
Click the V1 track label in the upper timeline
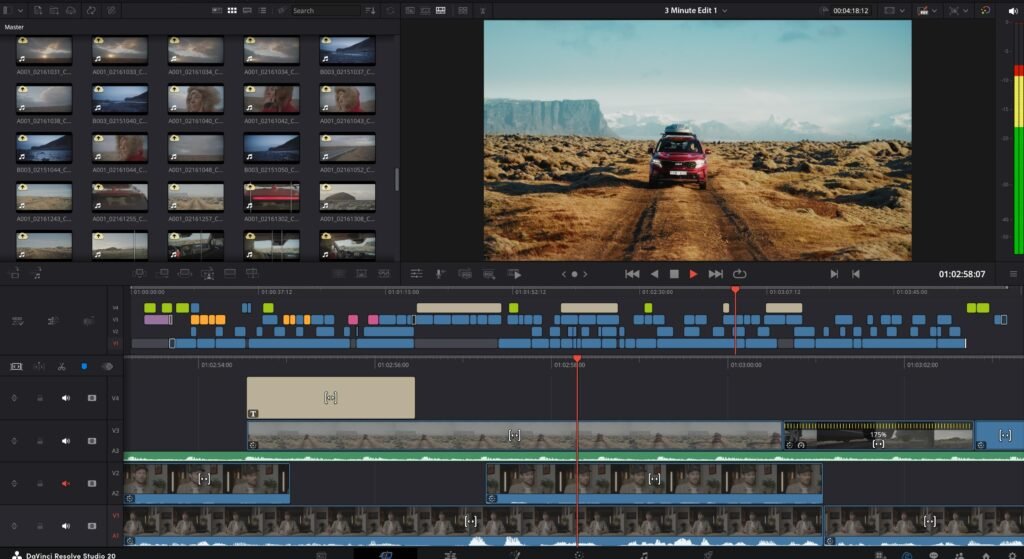116,343
